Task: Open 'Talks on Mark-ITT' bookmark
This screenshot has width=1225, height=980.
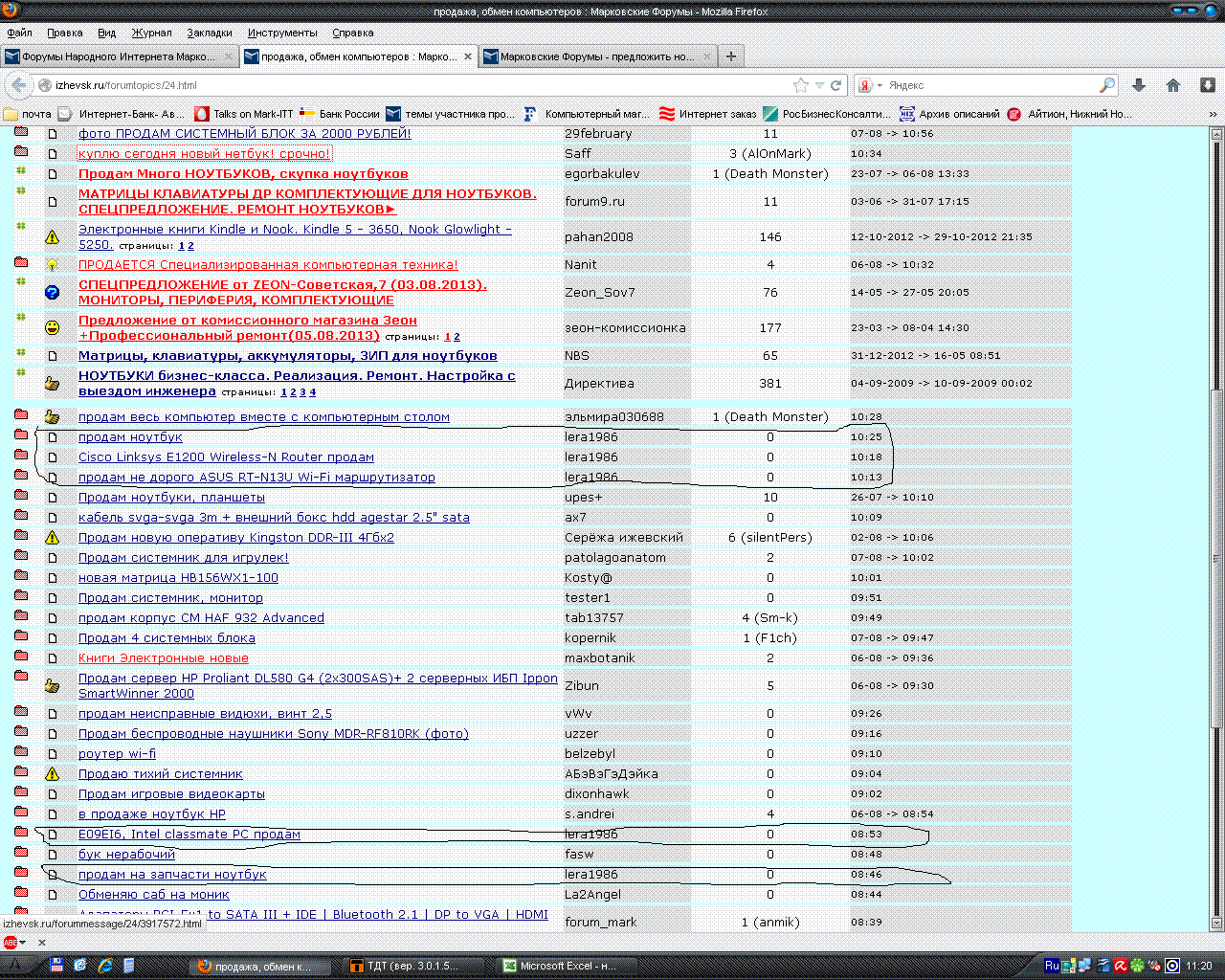Action: [x=244, y=114]
